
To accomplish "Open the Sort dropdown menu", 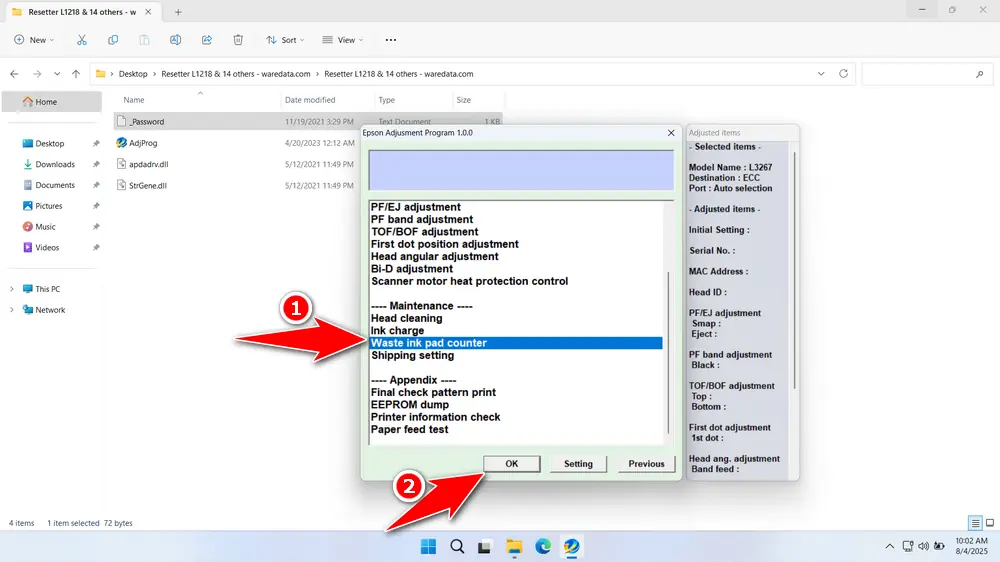I will 285,40.
